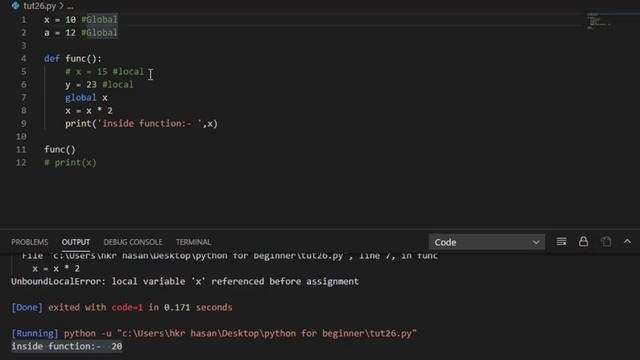This screenshot has height=360, width=640.
Task: Click the 'func()' call on line 11
Action: pyautogui.click(x=60, y=149)
